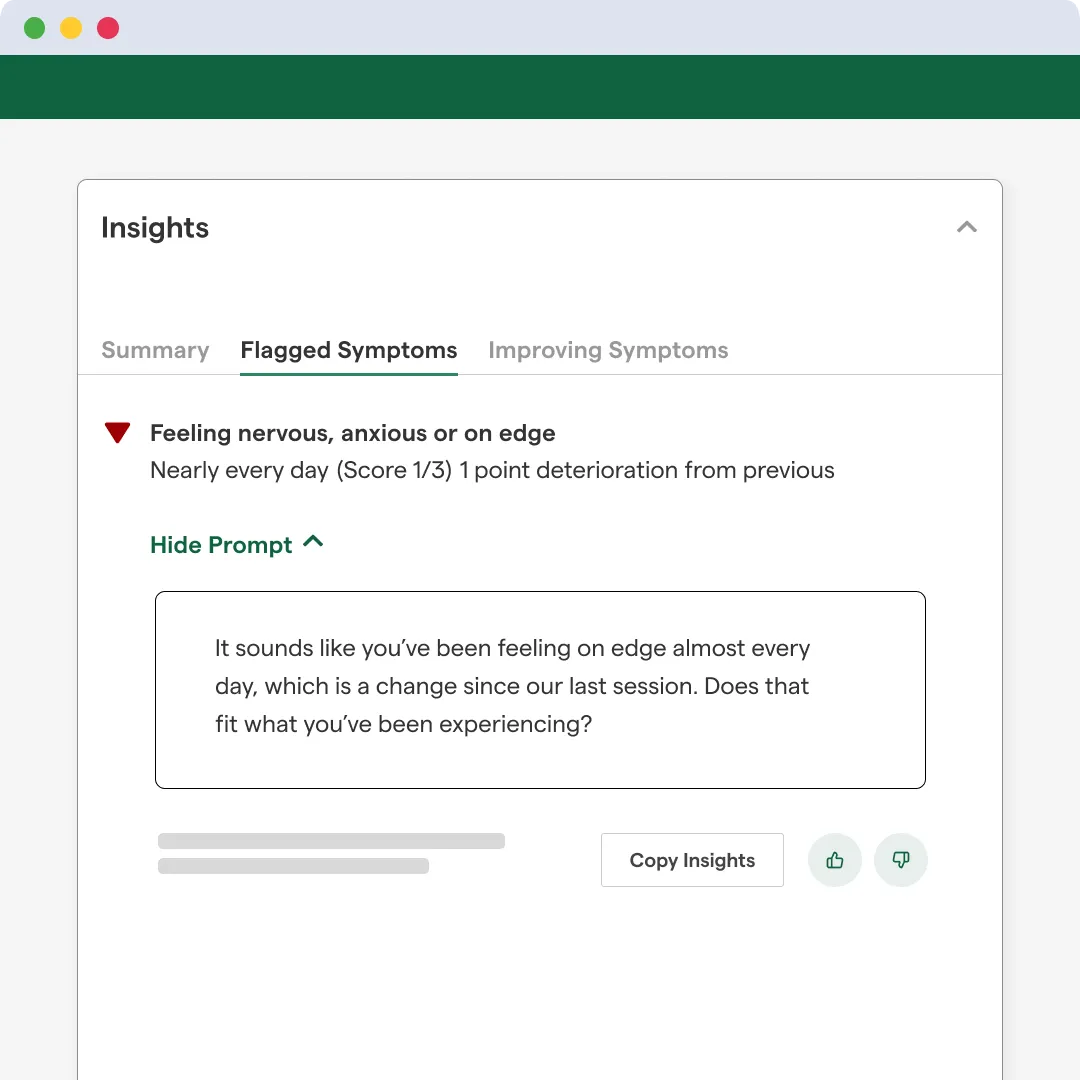Screen dimensions: 1080x1080
Task: Click the thumbs down feedback icon
Action: [901, 860]
